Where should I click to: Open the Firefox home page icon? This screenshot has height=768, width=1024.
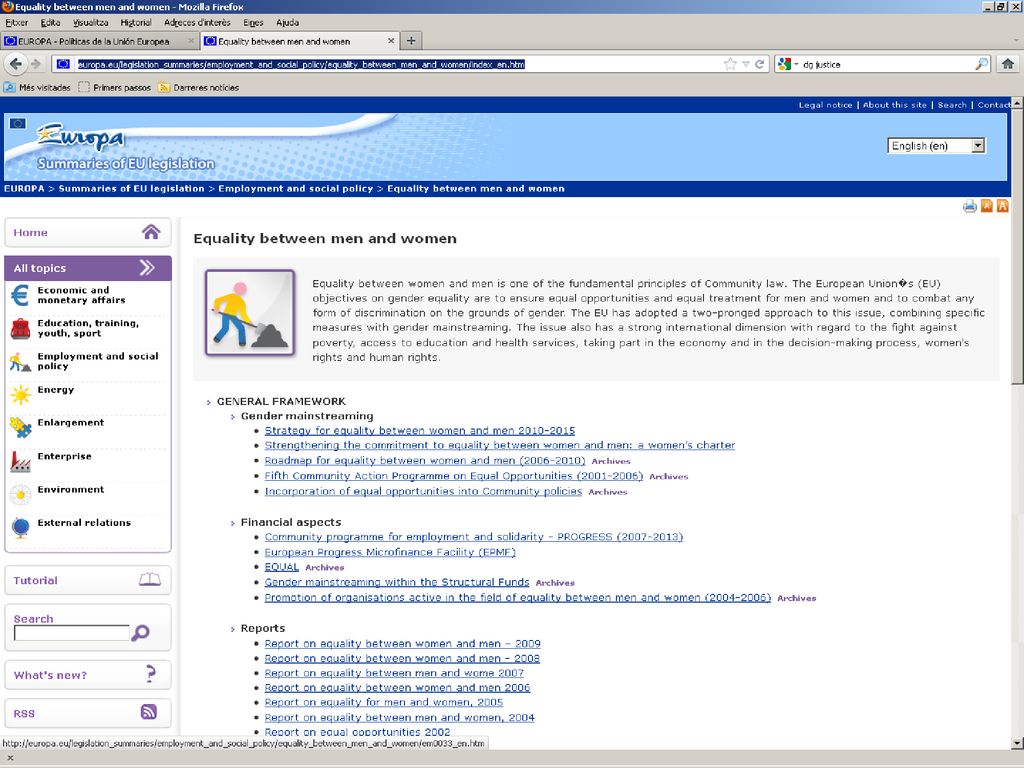click(1008, 64)
